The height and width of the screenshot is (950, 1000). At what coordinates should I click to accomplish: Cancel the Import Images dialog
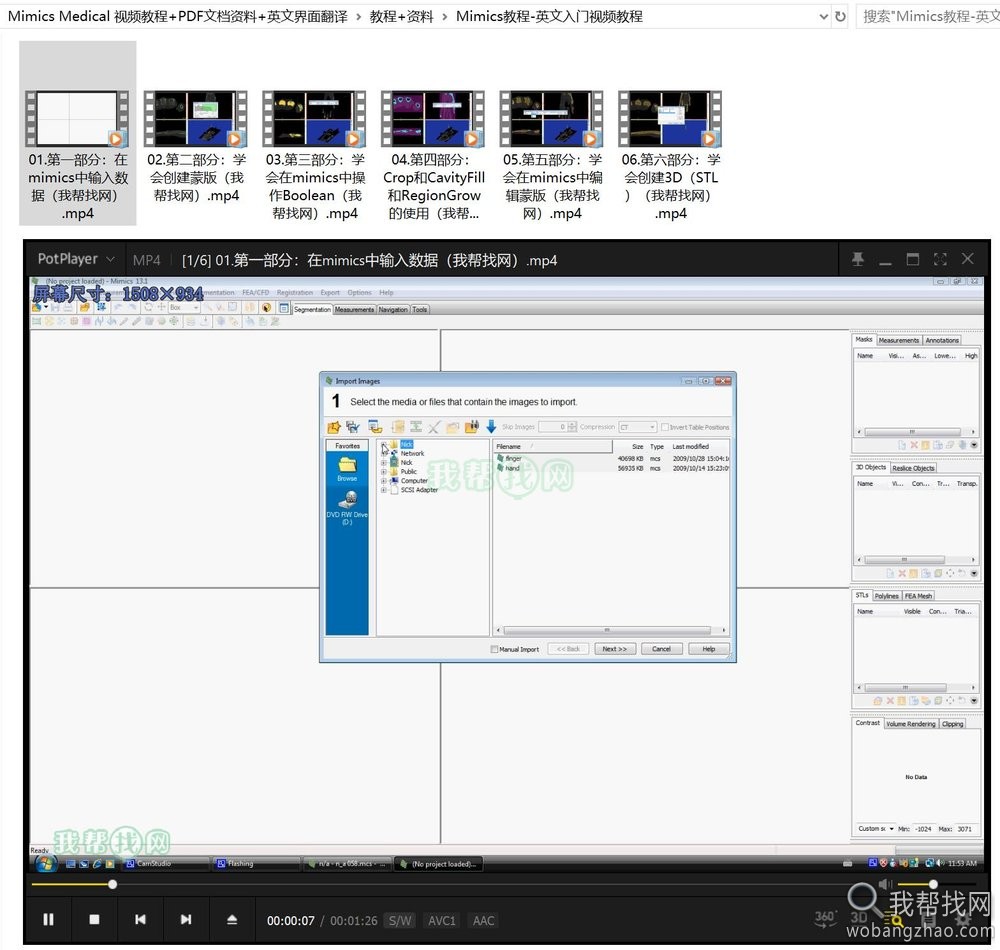pyautogui.click(x=661, y=649)
